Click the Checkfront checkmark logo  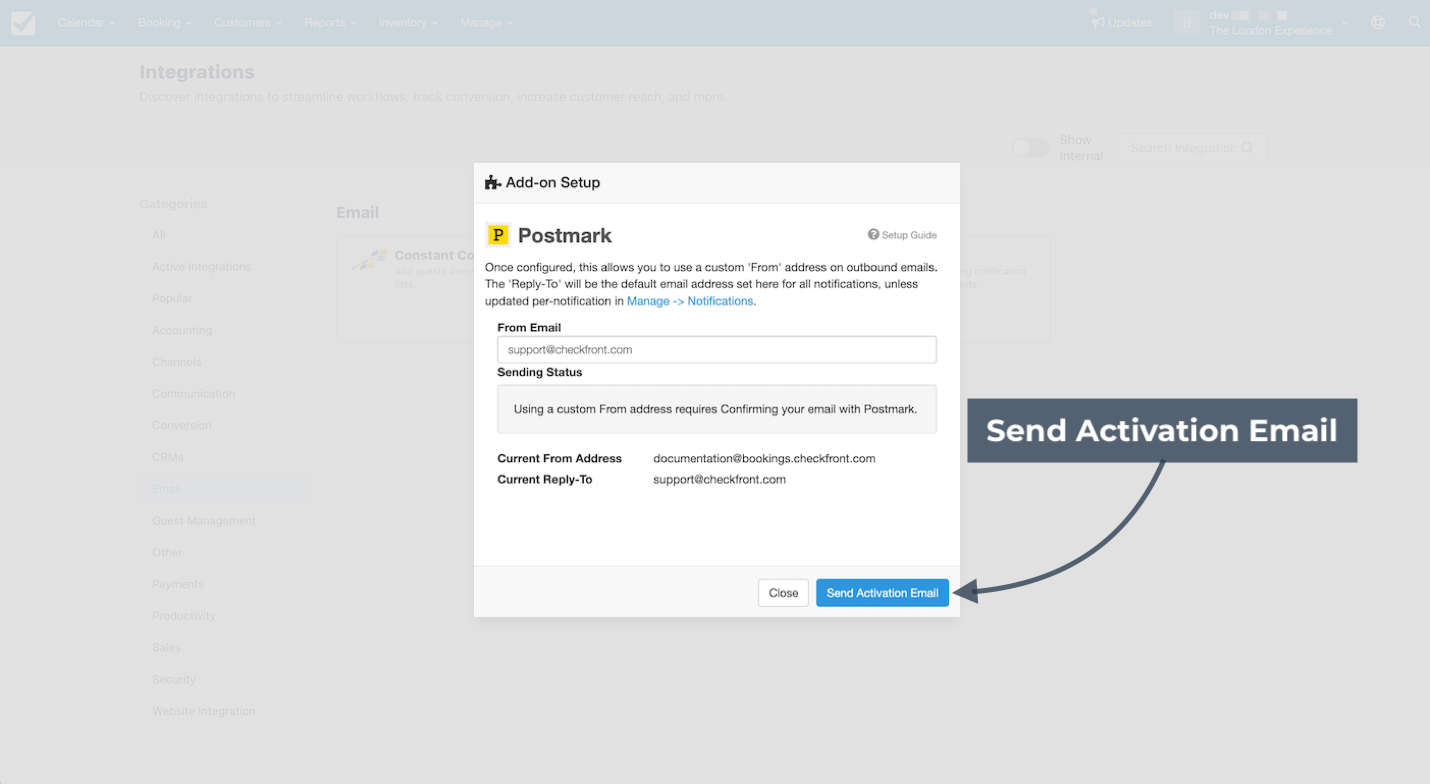(x=23, y=22)
